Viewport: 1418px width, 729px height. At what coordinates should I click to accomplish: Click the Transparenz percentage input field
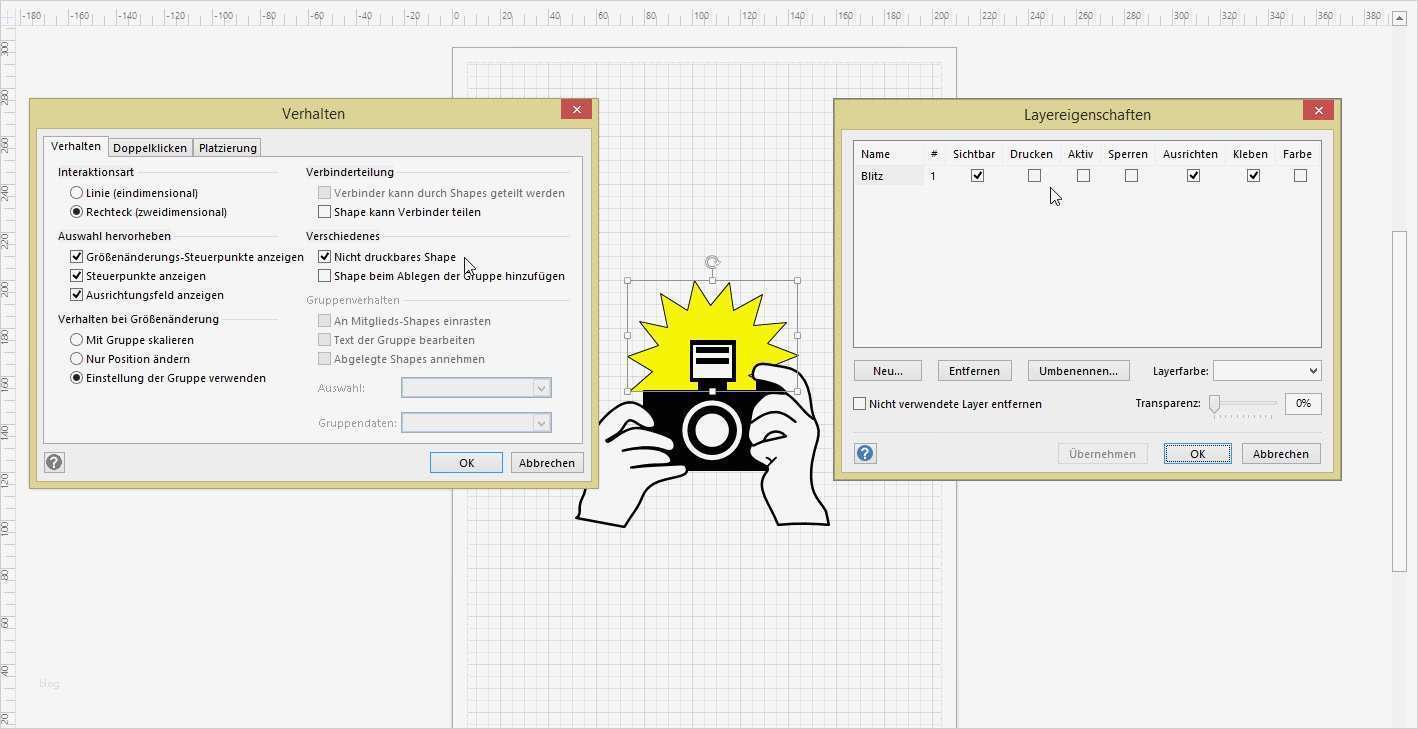[1303, 403]
